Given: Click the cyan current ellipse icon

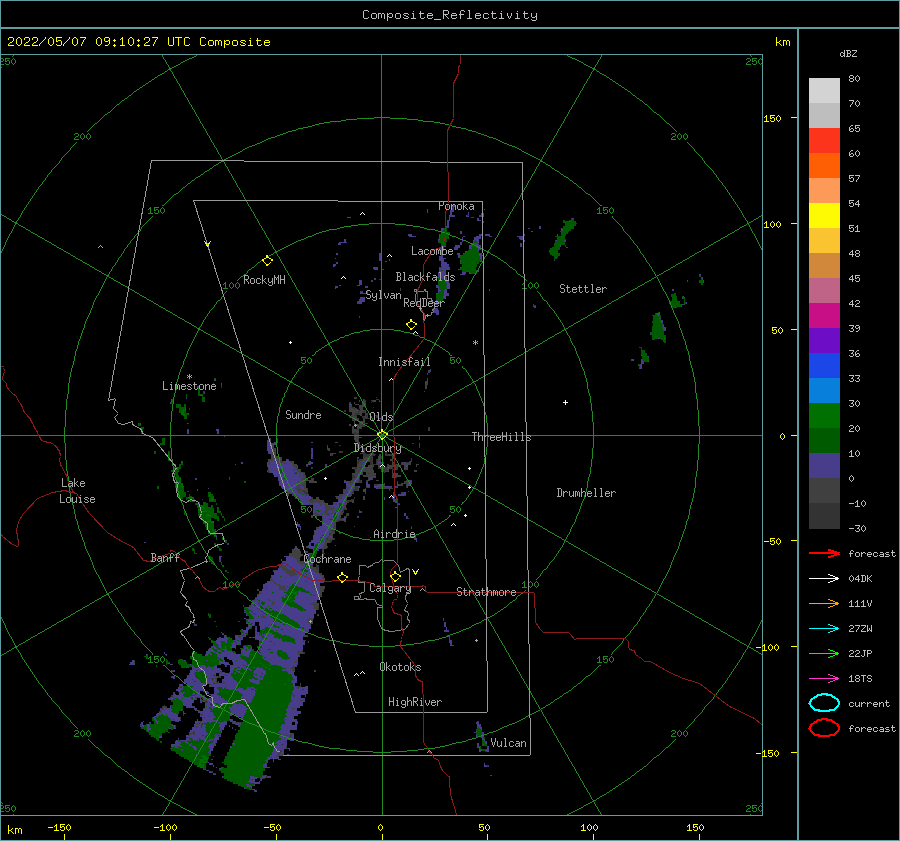Looking at the screenshot, I should pos(824,703).
